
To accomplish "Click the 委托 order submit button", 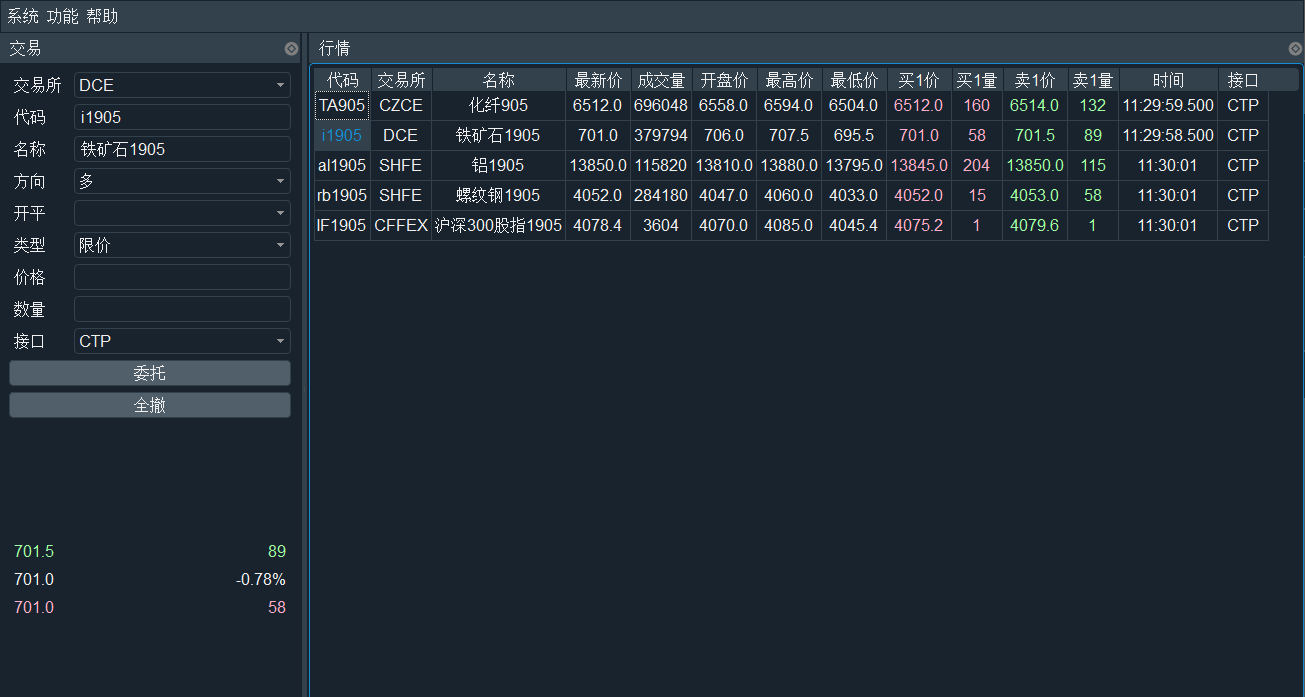I will 149,374.
